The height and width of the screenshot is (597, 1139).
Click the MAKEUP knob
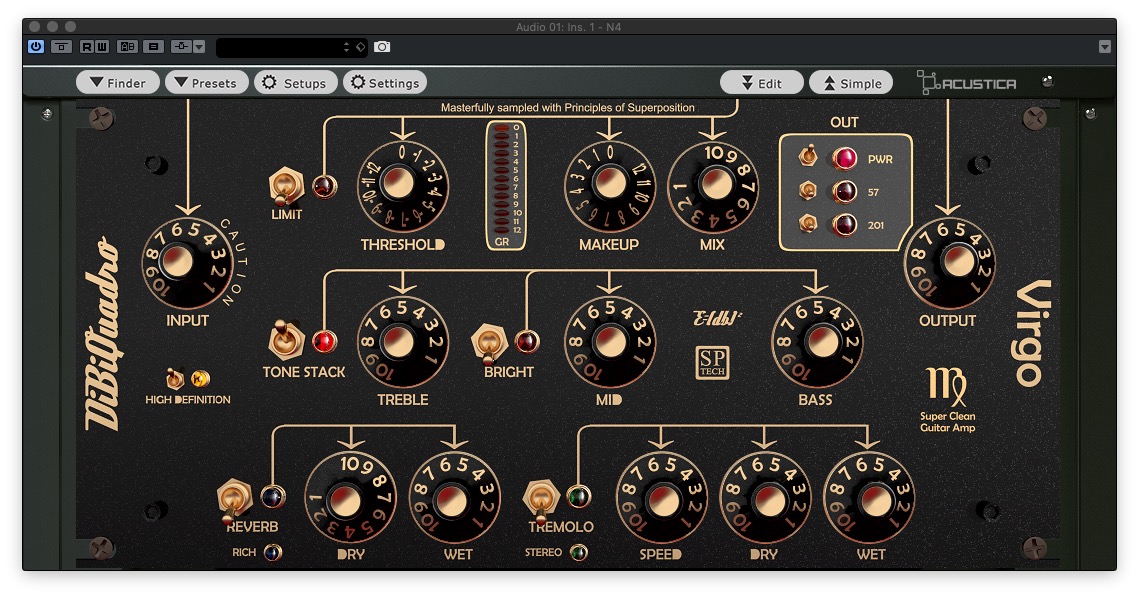609,186
